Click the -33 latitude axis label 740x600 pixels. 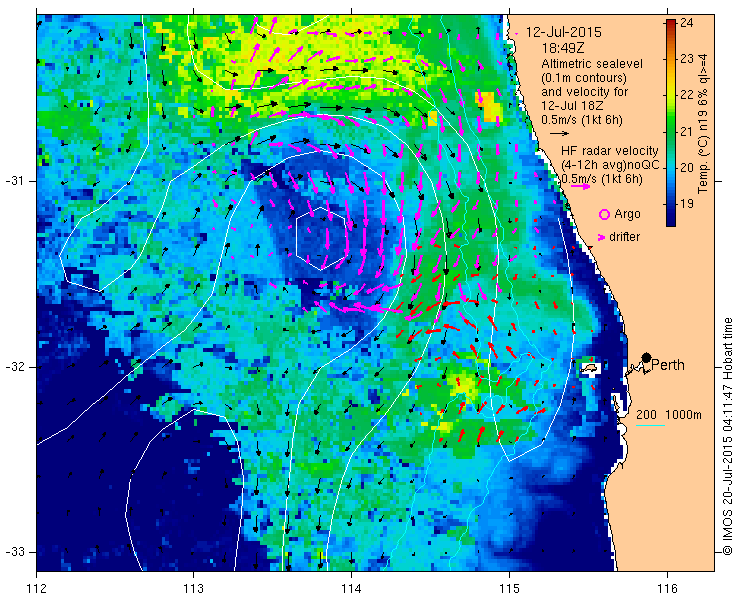point(14,552)
